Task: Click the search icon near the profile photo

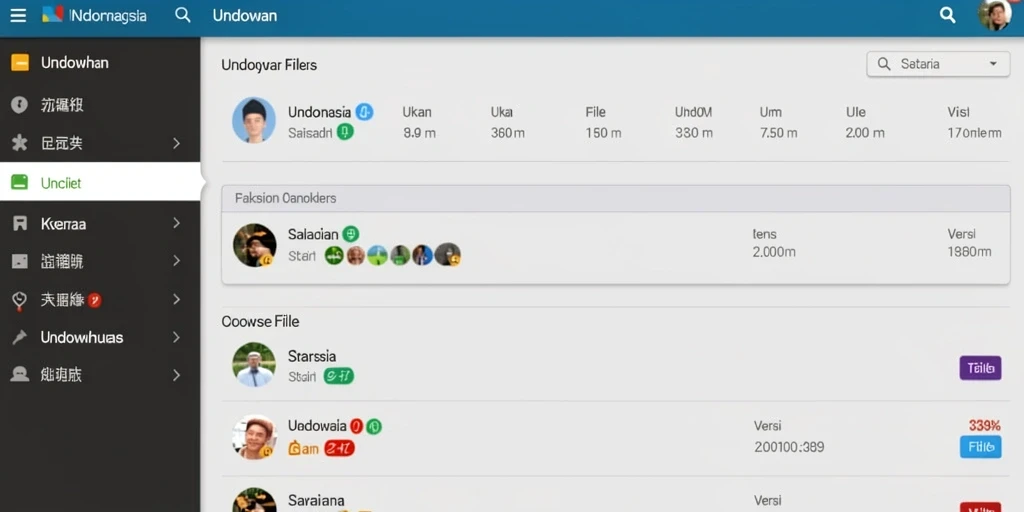Action: point(948,15)
